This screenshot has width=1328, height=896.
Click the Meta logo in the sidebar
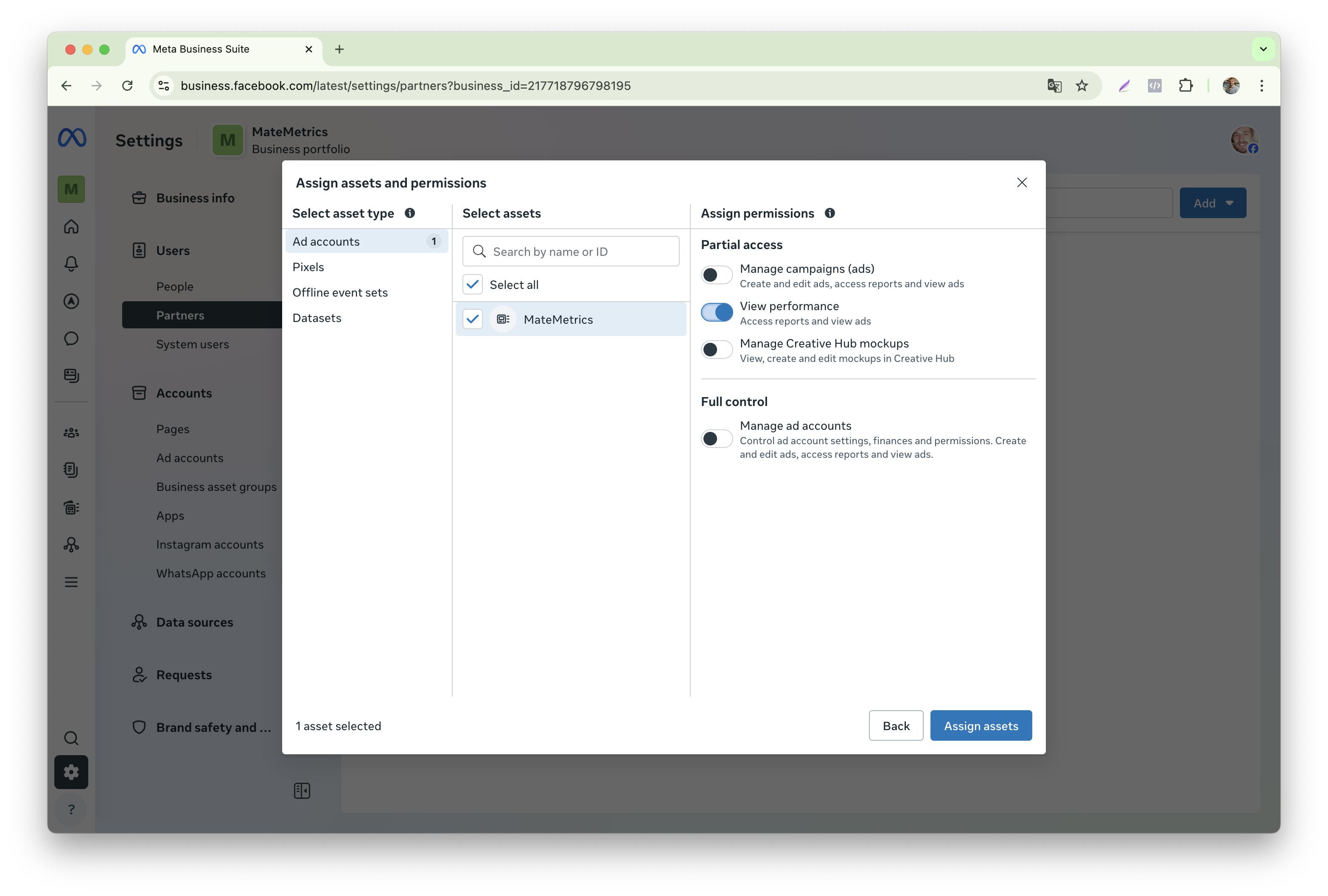(72, 138)
